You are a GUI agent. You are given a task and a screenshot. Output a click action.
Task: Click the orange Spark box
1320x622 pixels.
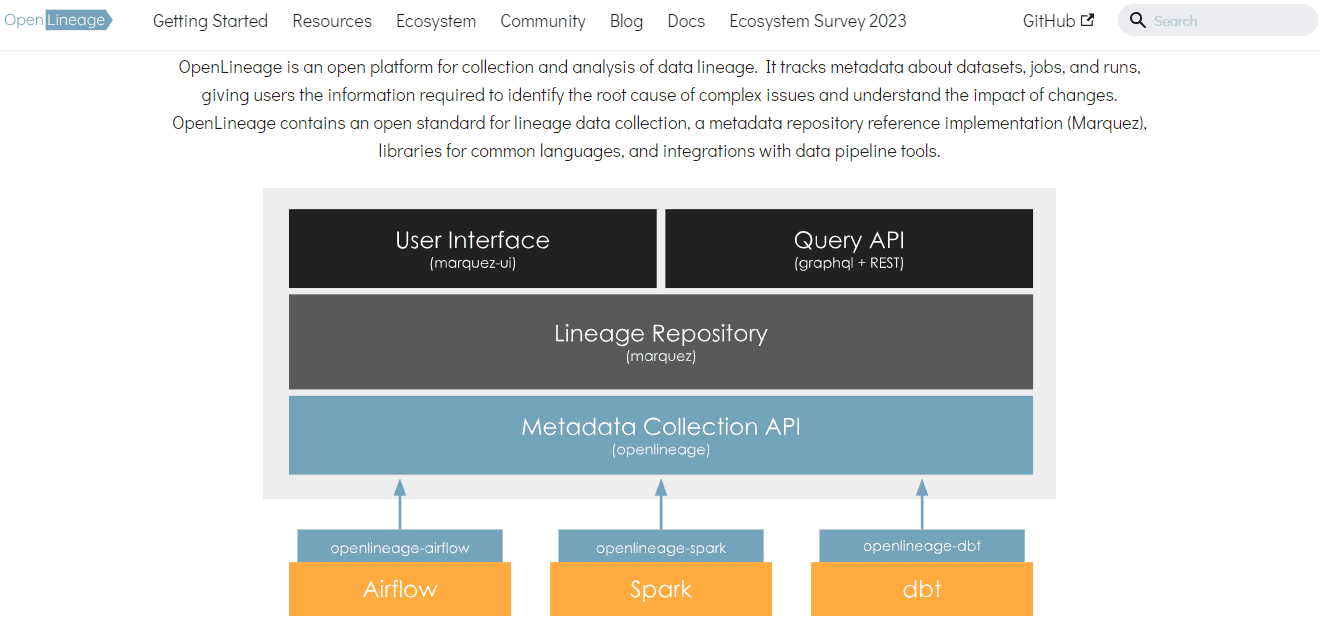[661, 589]
